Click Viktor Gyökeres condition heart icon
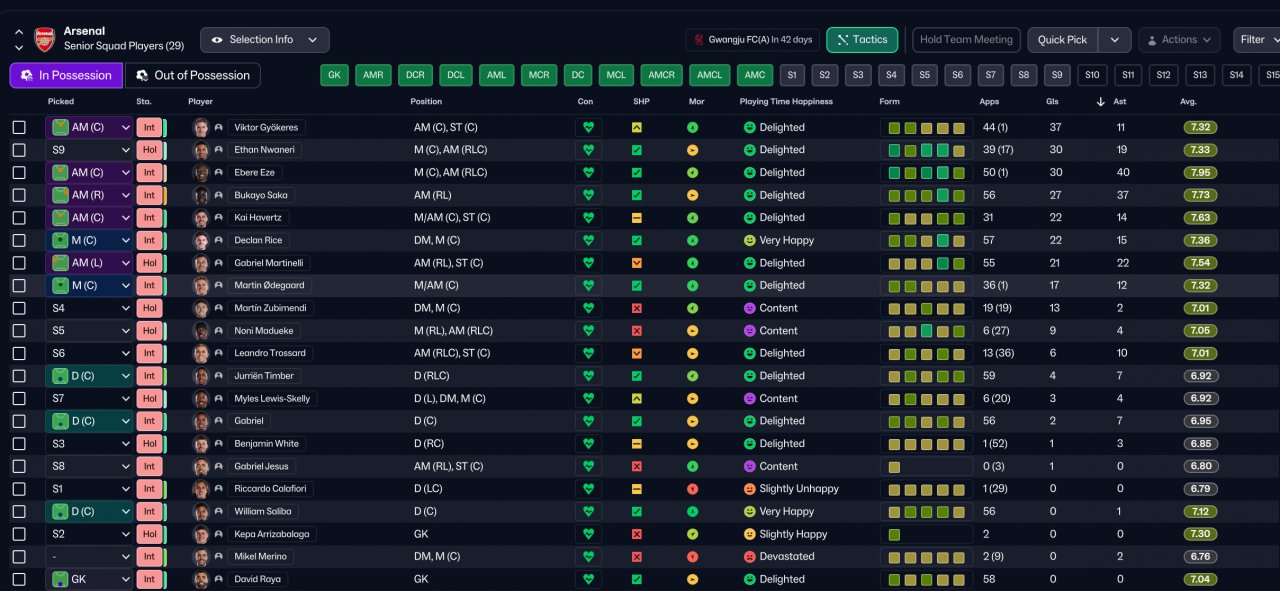The height and width of the screenshot is (591, 1280). (x=589, y=127)
